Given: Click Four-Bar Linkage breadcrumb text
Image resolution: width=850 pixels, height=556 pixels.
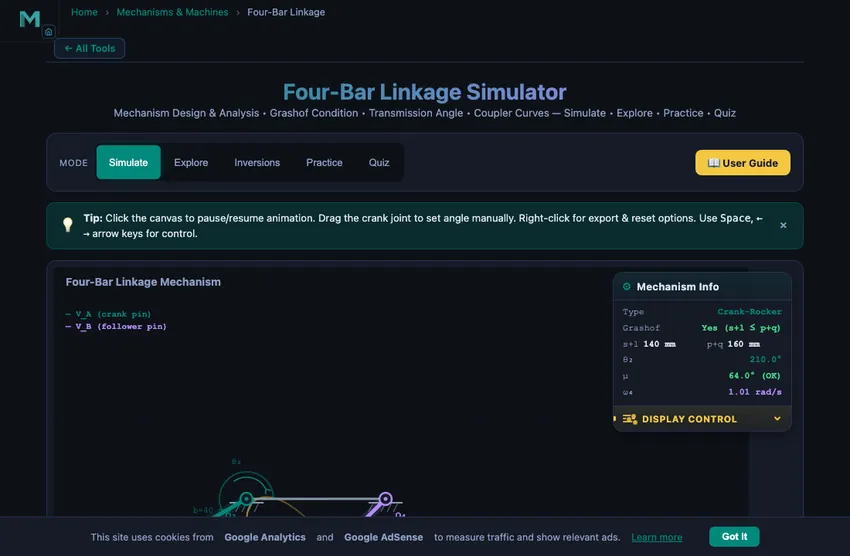Looking at the screenshot, I should (286, 12).
